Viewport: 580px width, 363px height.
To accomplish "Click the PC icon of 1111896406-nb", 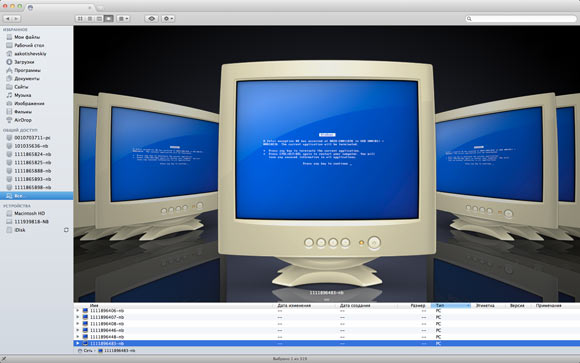I will pos(85,311).
